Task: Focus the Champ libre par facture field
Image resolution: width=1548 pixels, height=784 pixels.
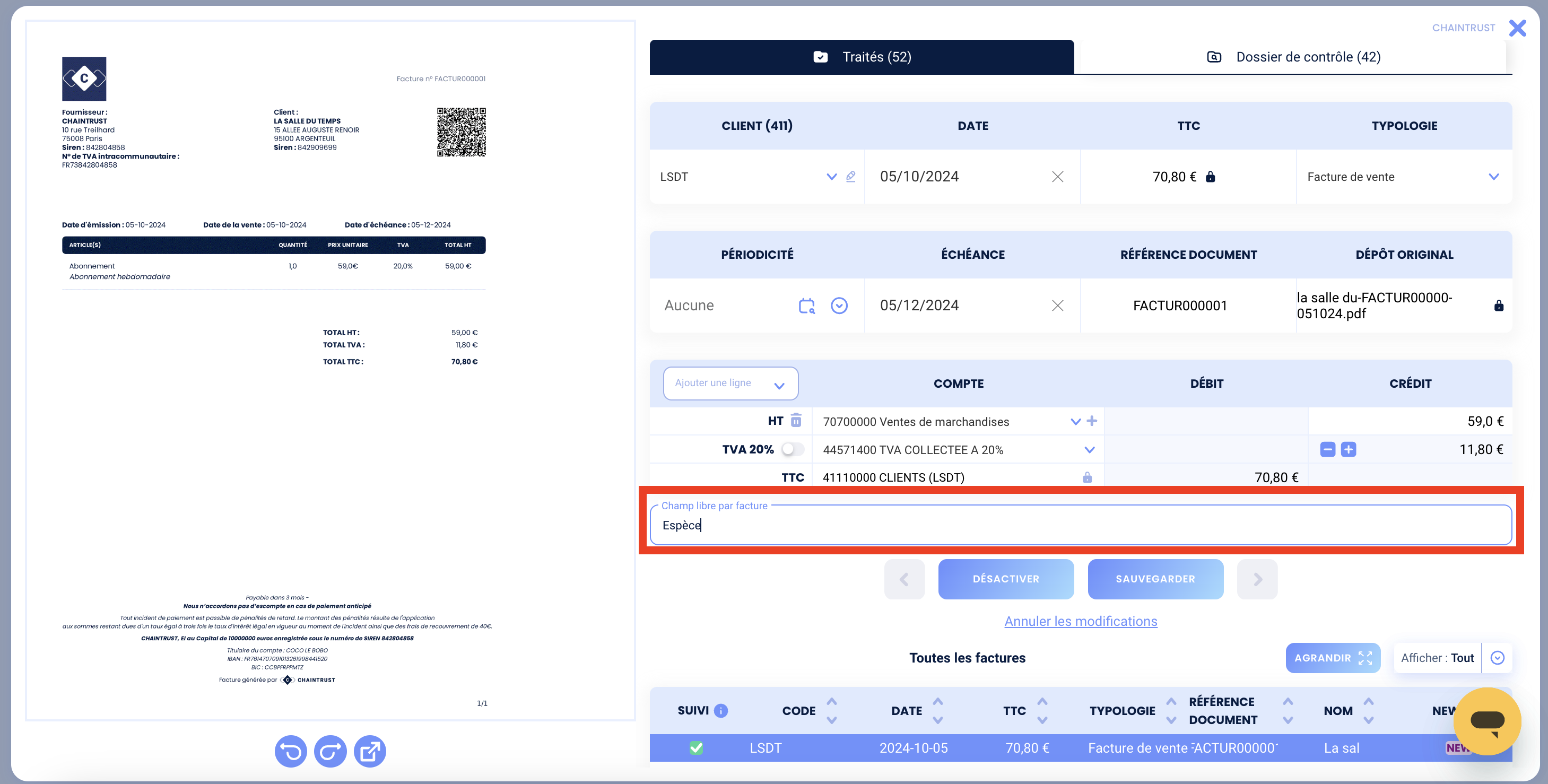Action: [1081, 525]
